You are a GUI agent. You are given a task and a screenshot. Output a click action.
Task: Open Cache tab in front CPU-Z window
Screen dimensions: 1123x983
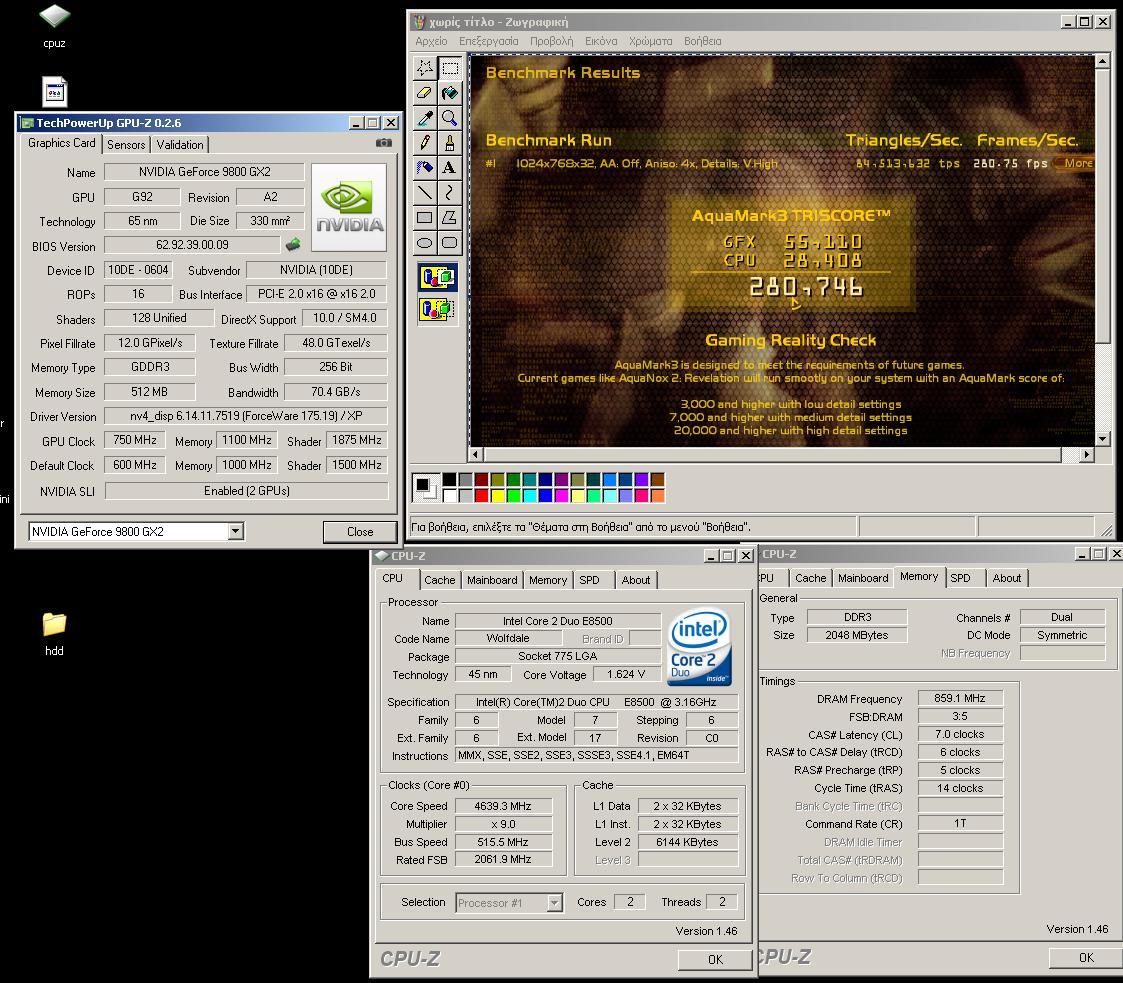point(440,580)
